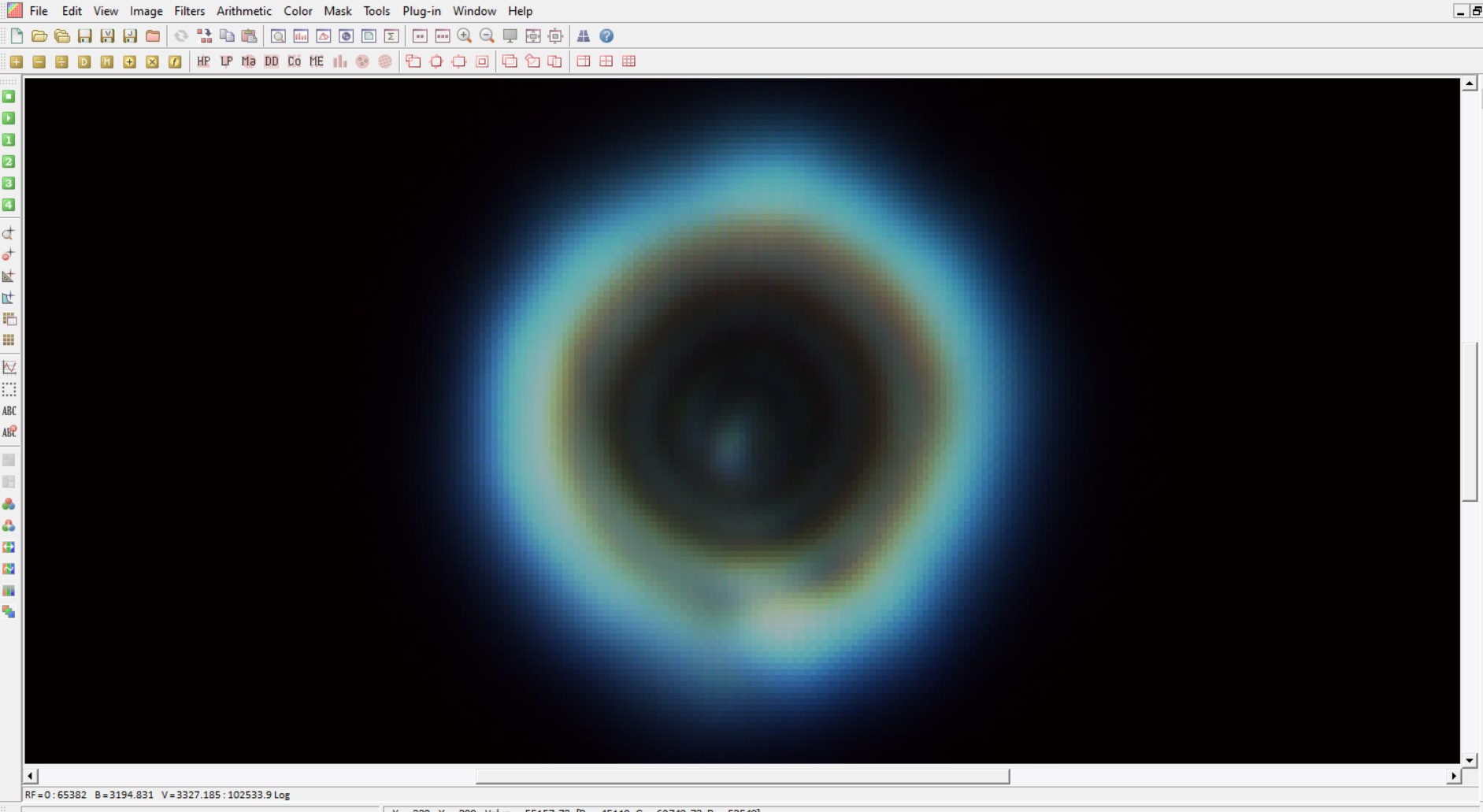Click the grey monitor display icon
The height and width of the screenshot is (812, 1483).
pos(510,36)
